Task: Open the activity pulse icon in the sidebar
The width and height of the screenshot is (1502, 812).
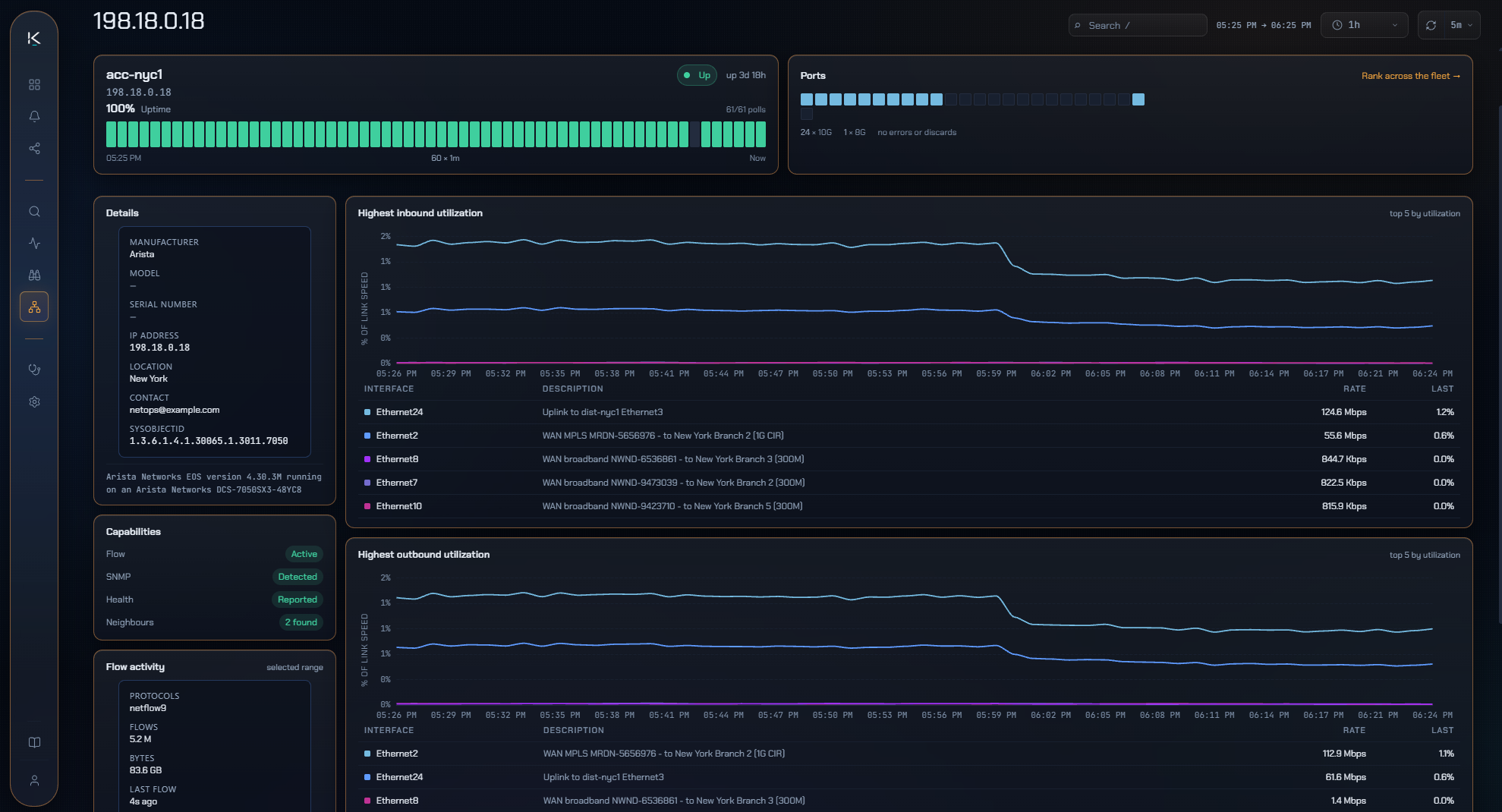Action: pos(34,244)
